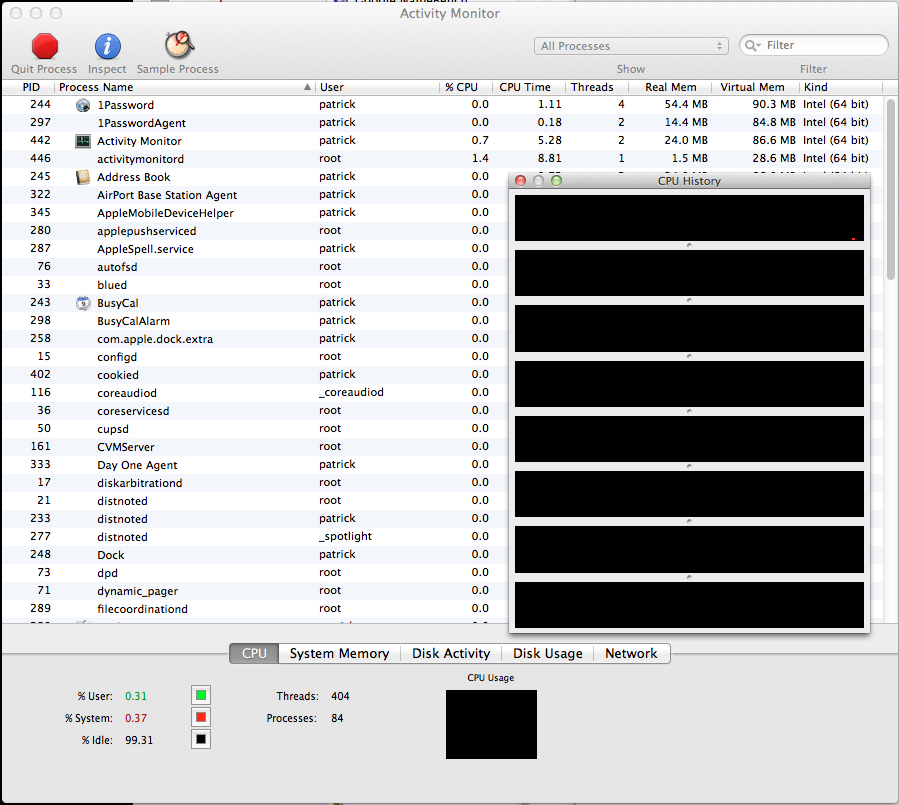
Task: Switch to the Disk Usage tab
Action: (548, 654)
